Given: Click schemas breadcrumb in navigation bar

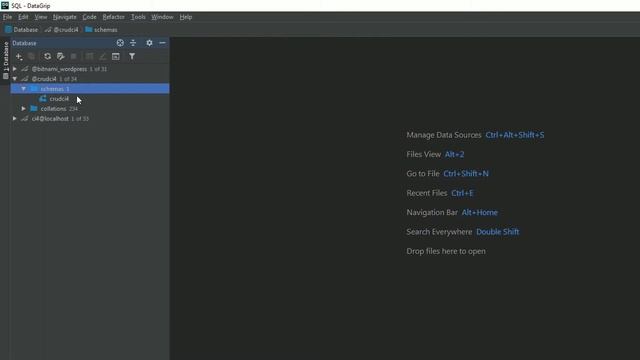Looking at the screenshot, I should [x=101, y=30].
